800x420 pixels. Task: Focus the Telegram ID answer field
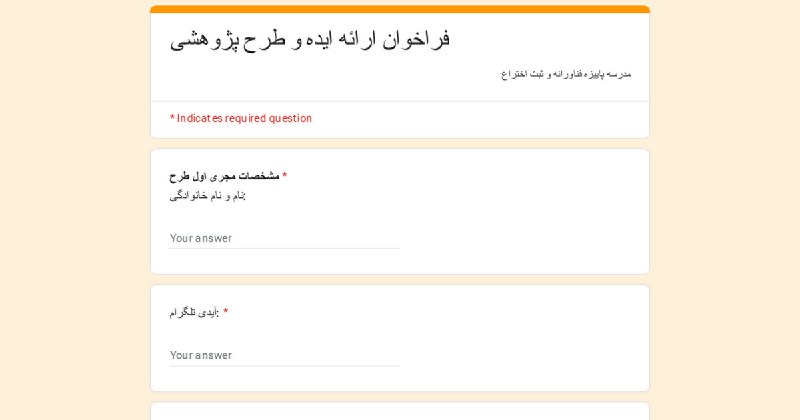click(285, 355)
